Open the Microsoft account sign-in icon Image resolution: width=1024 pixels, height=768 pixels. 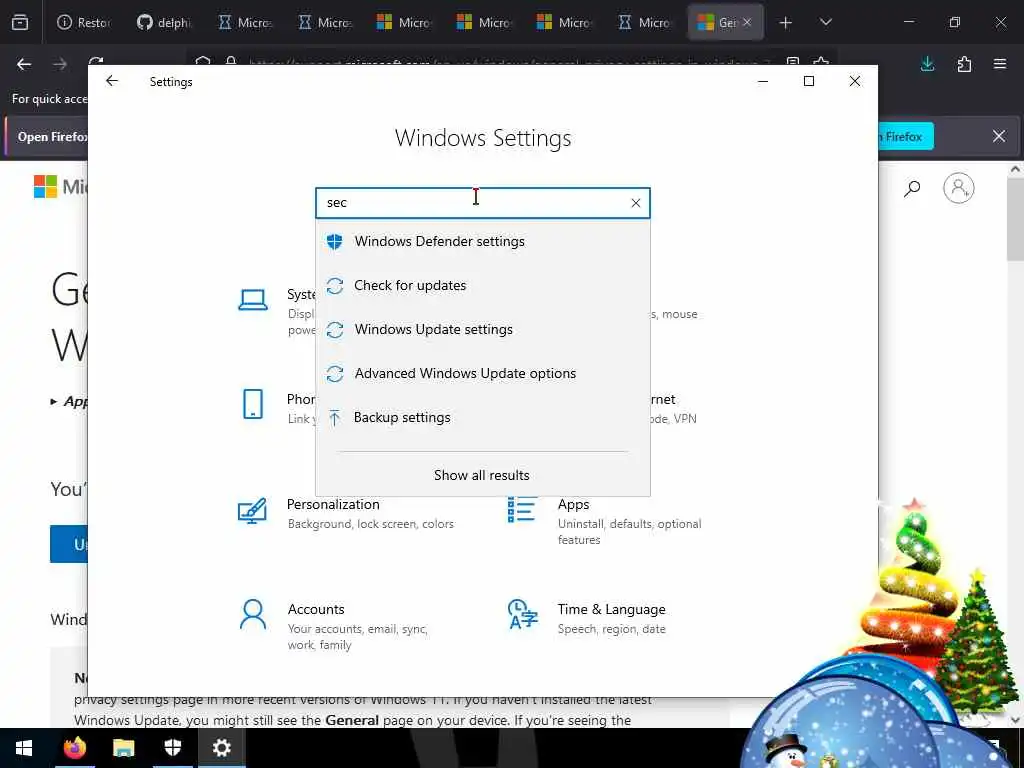point(959,188)
